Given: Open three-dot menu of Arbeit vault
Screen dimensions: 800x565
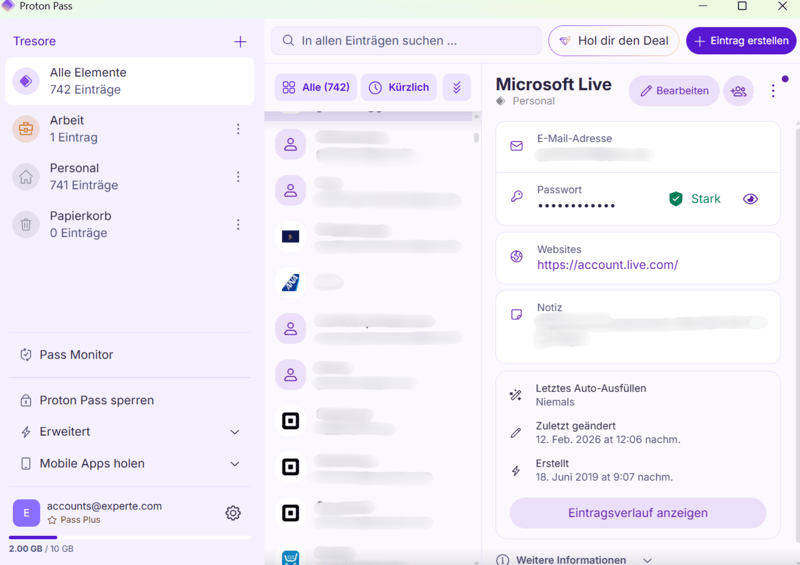Looking at the screenshot, I should coord(238,129).
